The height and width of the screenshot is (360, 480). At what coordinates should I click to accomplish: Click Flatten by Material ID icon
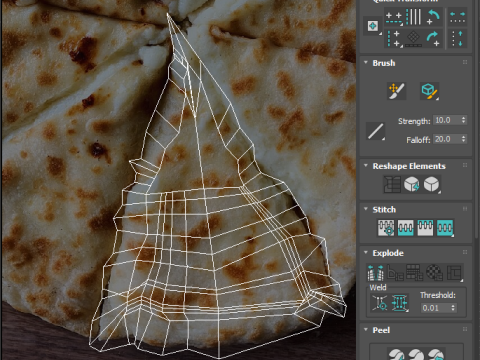tap(434, 272)
